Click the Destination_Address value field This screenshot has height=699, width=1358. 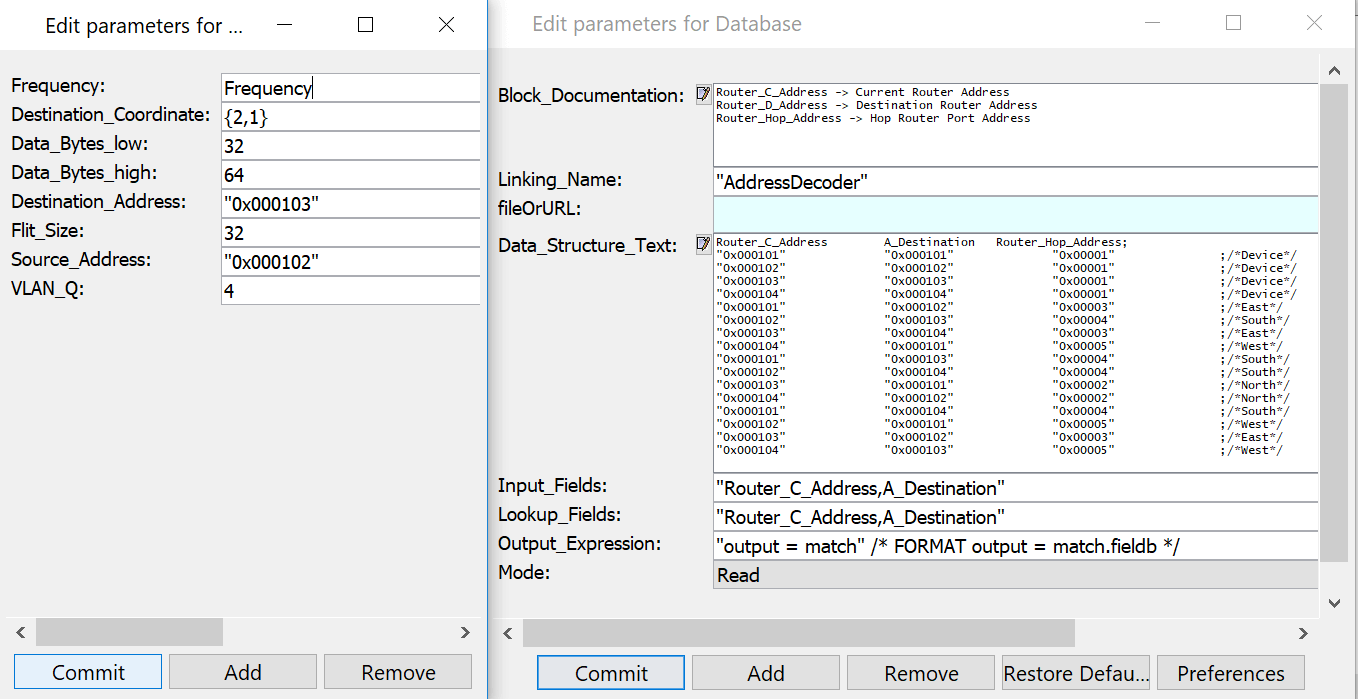[350, 204]
